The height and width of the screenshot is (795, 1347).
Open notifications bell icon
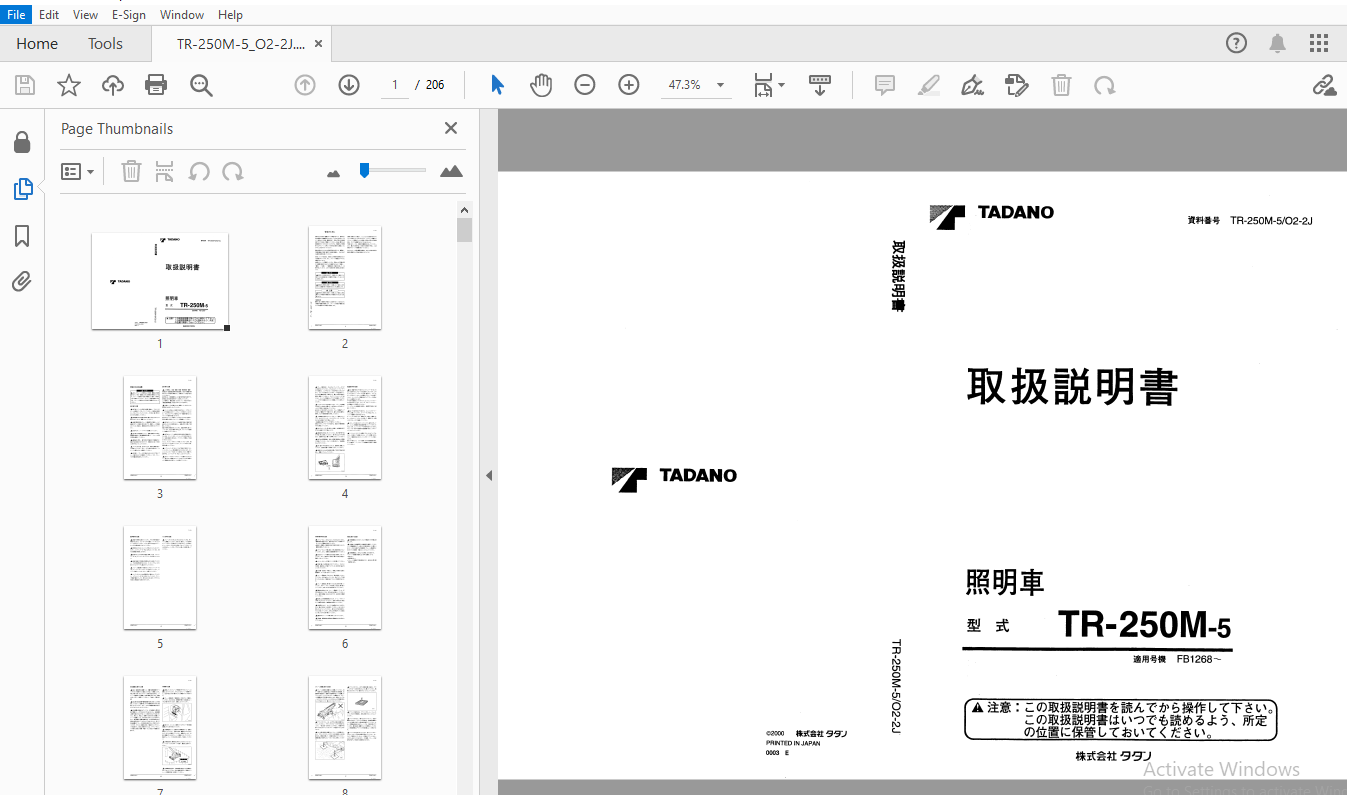tap(1278, 43)
